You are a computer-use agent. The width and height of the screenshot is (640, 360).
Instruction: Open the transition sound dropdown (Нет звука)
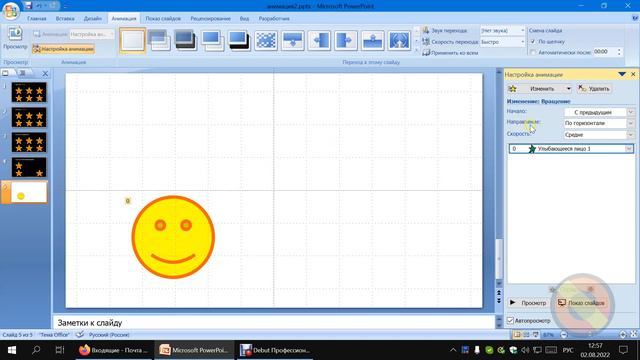click(x=522, y=31)
